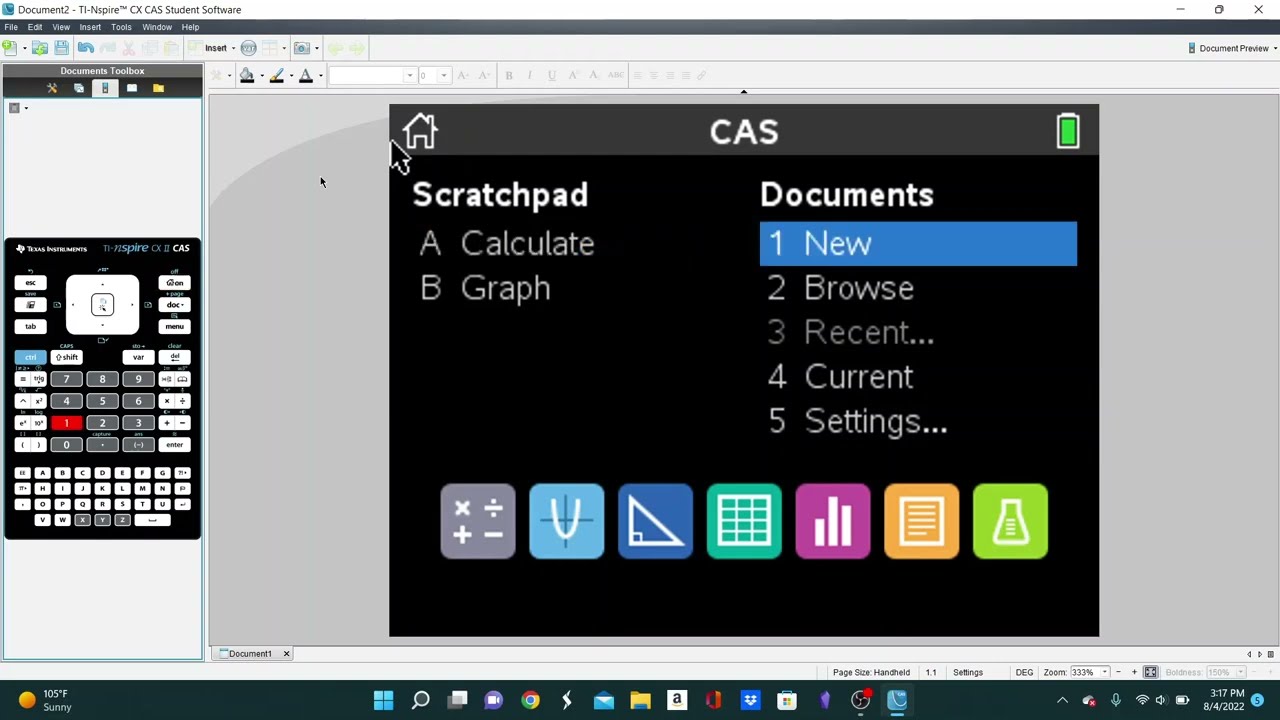The height and width of the screenshot is (720, 1280).
Task: Click the fit-to-window zoom icon
Action: point(1151,672)
